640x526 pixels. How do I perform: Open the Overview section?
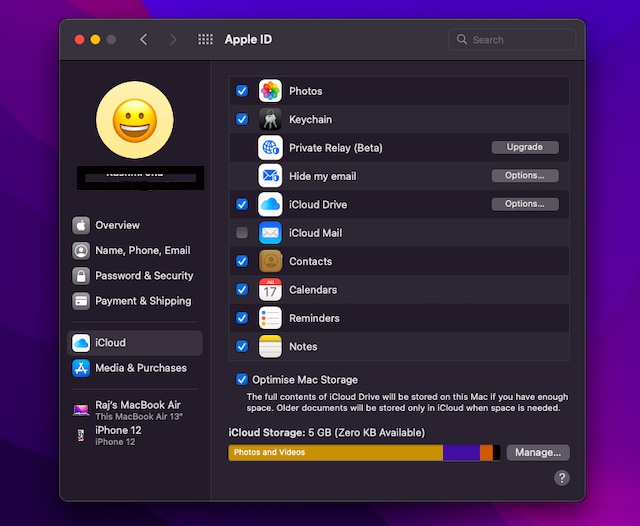pyautogui.click(x=135, y=225)
